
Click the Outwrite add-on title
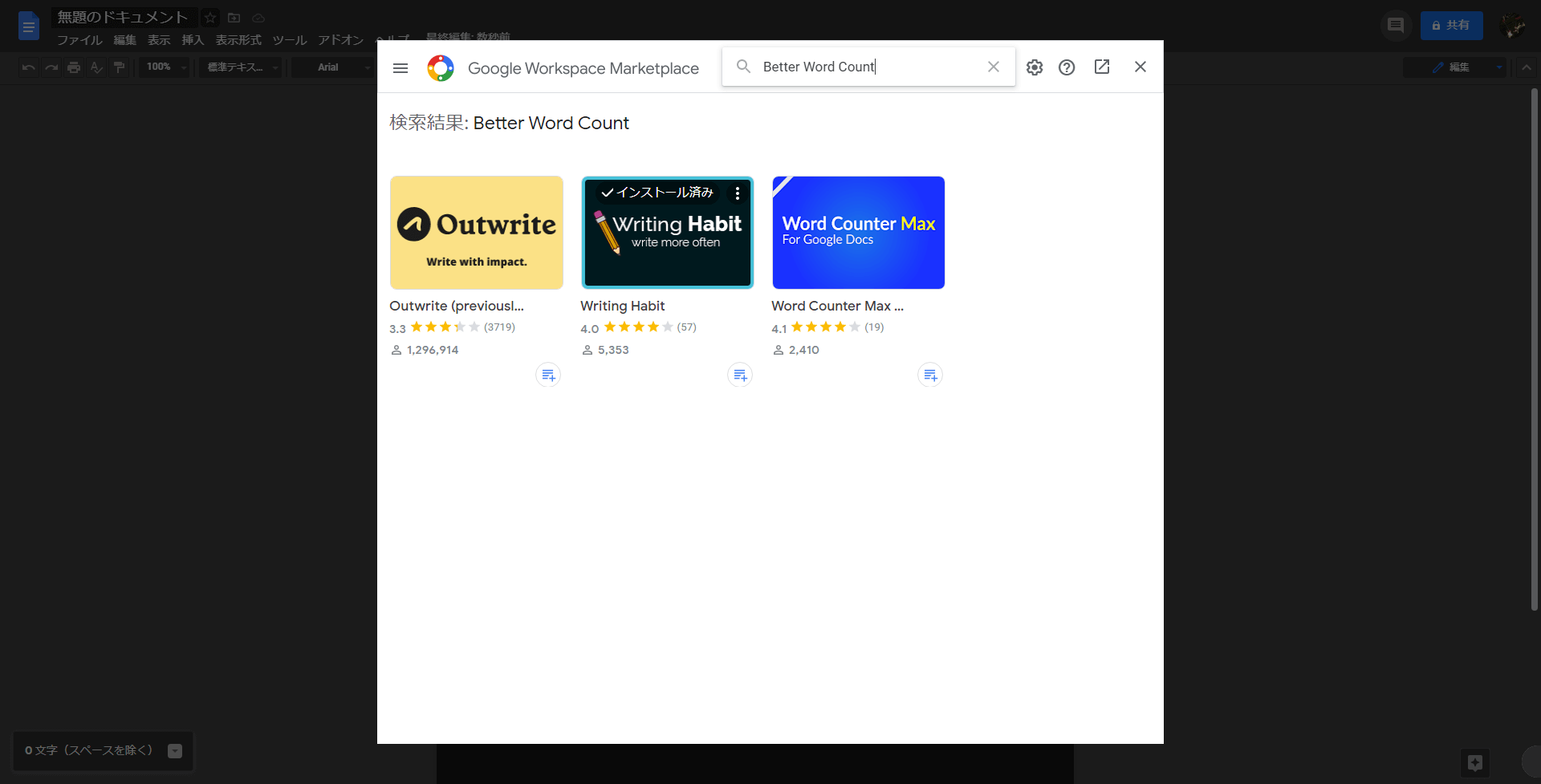pyautogui.click(x=457, y=306)
